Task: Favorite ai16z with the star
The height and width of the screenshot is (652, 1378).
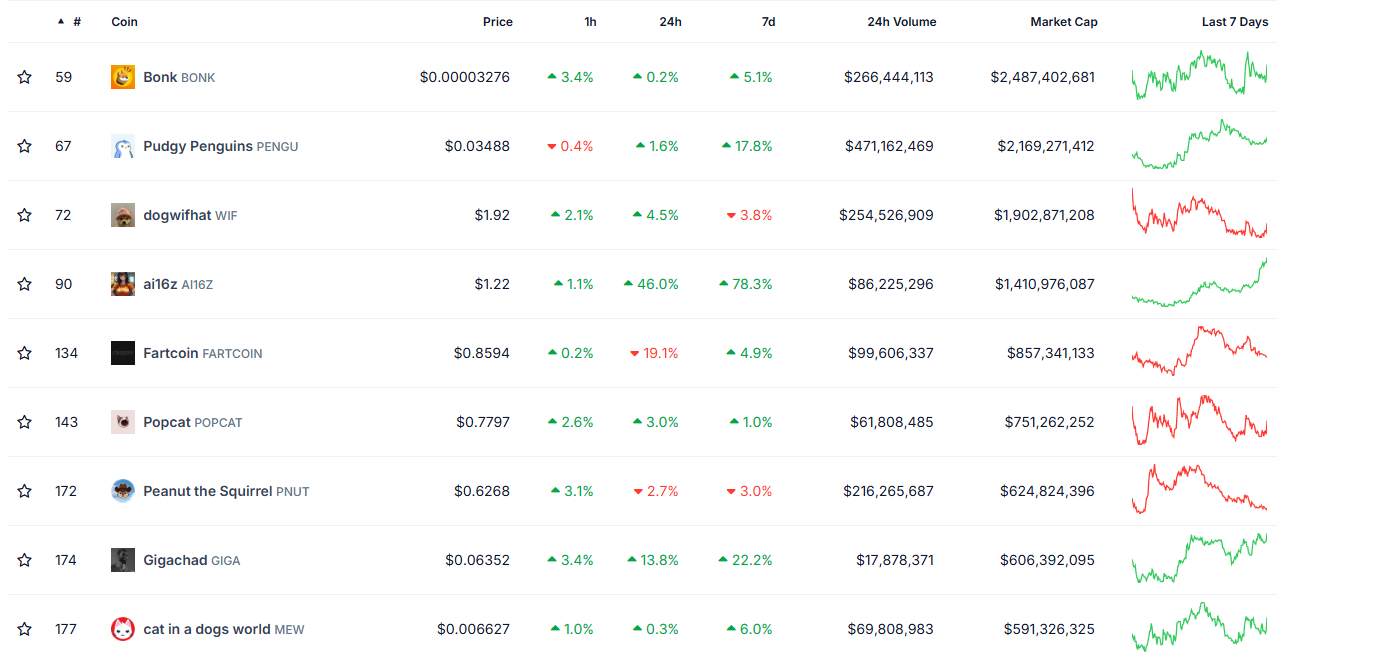Action: click(x=24, y=284)
